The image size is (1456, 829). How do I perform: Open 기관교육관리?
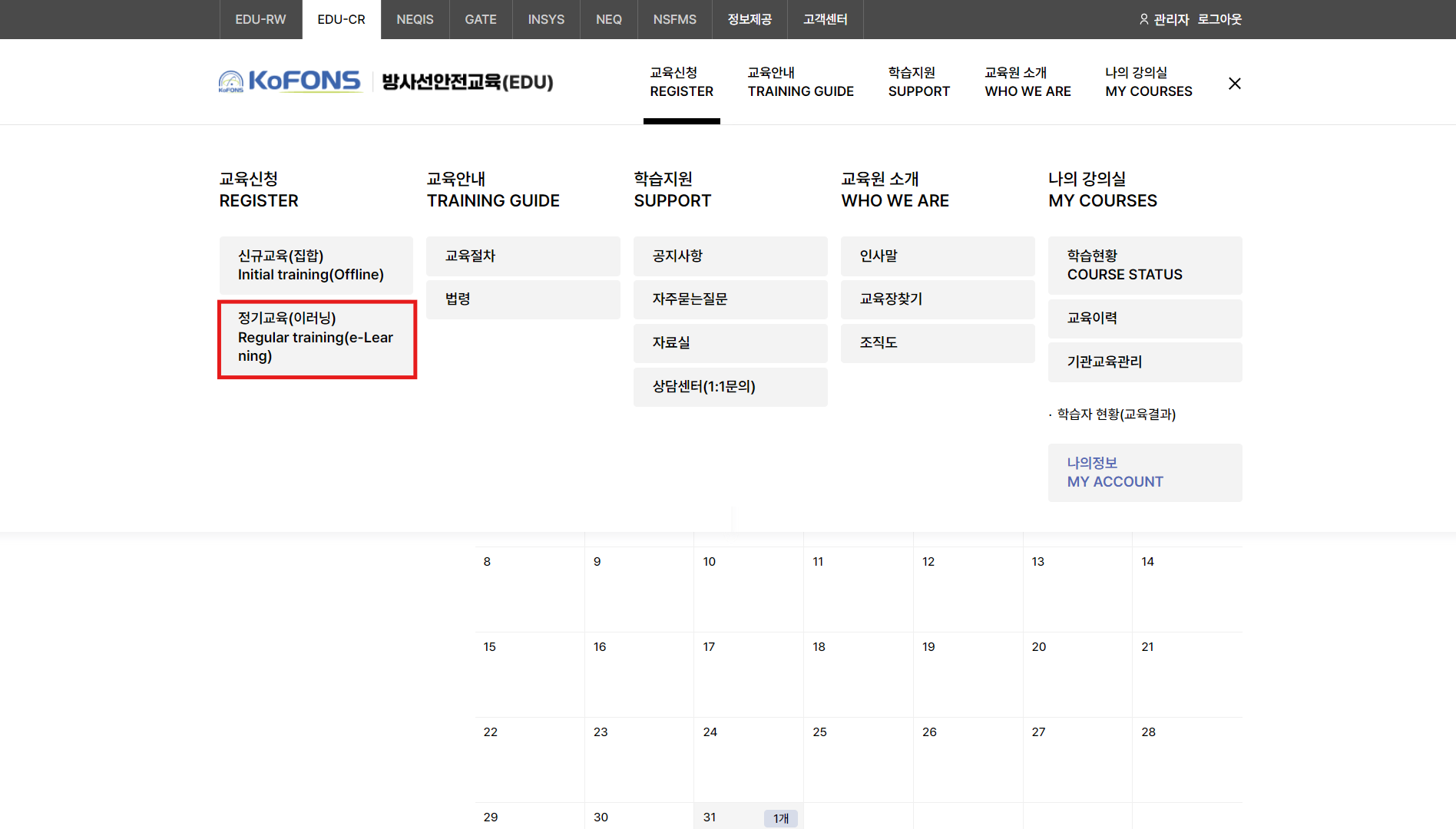(x=1145, y=362)
